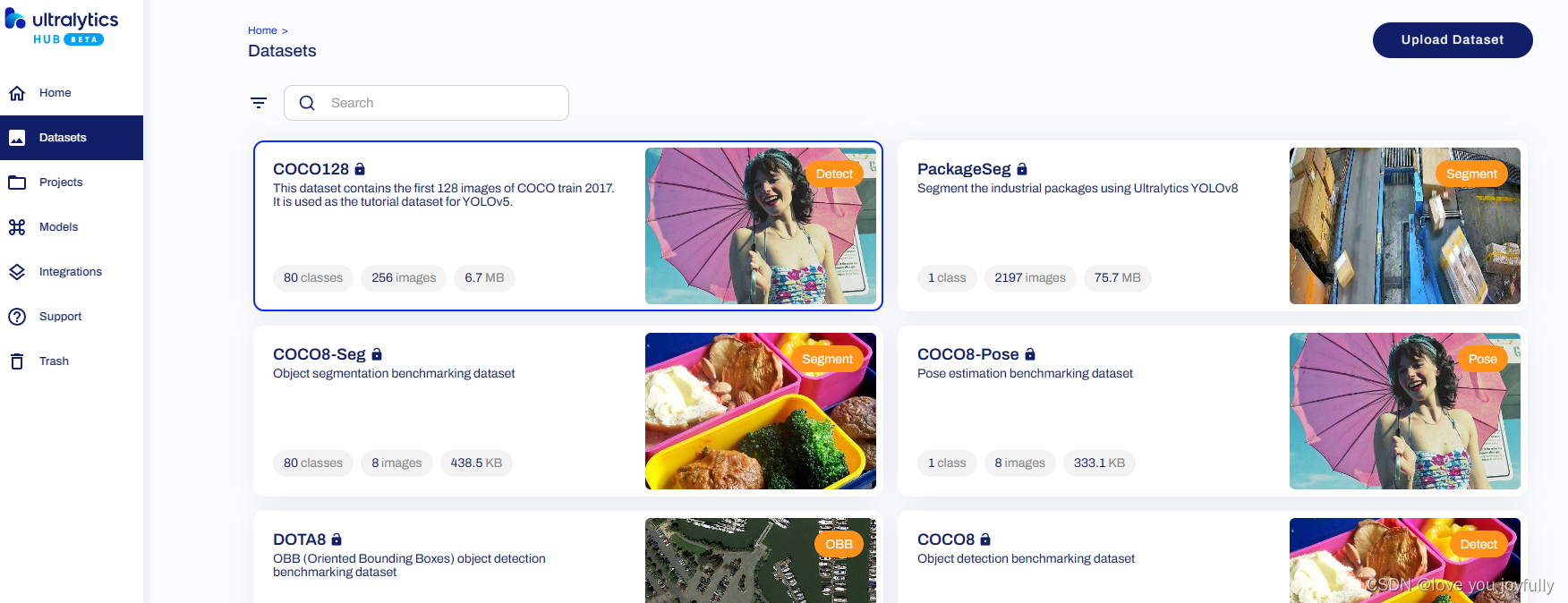Click the Datasets page heading
This screenshot has width=1568, height=603.
pyautogui.click(x=282, y=51)
